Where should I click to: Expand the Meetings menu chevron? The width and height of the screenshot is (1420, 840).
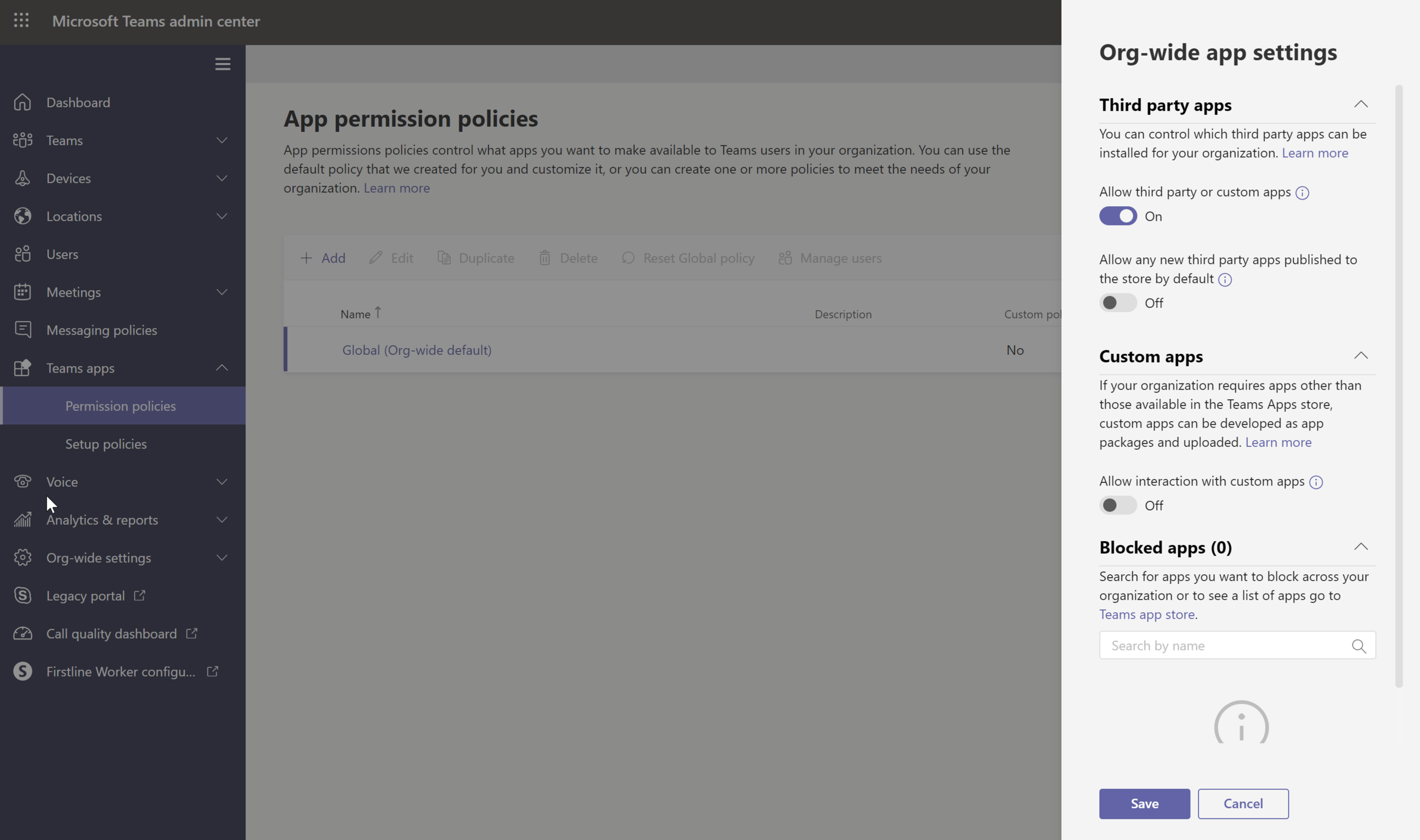pos(222,291)
